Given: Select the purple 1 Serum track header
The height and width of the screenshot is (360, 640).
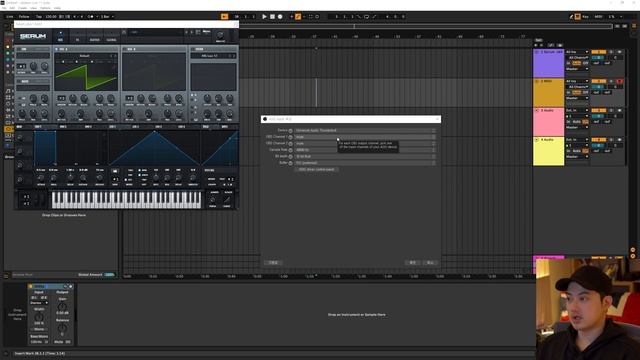Looking at the screenshot, I should [549, 63].
